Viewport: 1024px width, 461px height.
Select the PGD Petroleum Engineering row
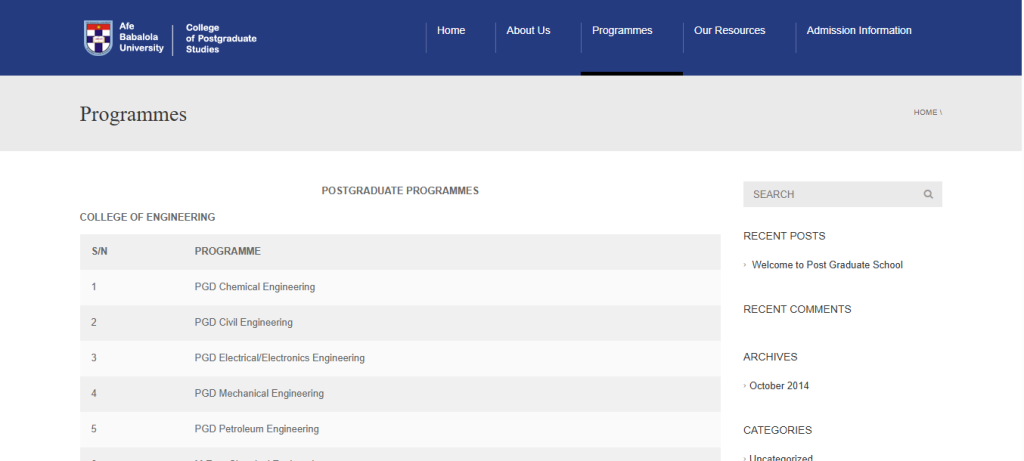[257, 429]
